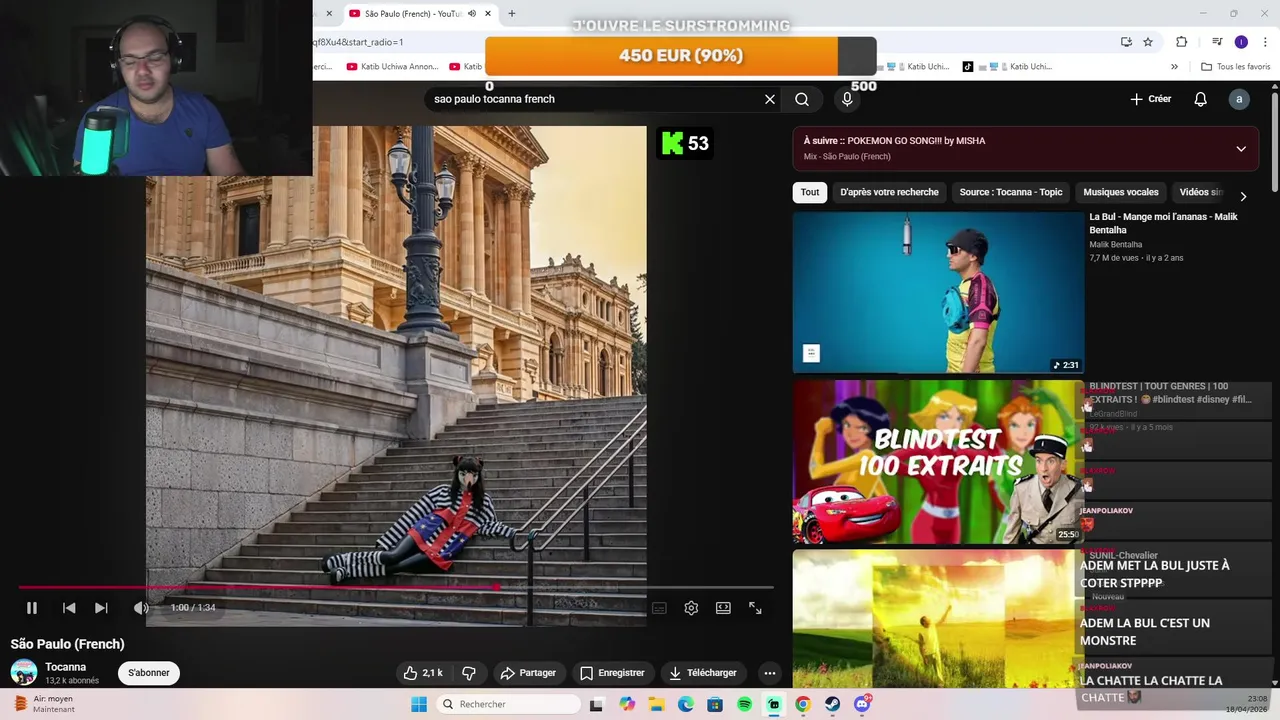
Task: Clear the YouTube search text
Action: pyautogui.click(x=770, y=99)
